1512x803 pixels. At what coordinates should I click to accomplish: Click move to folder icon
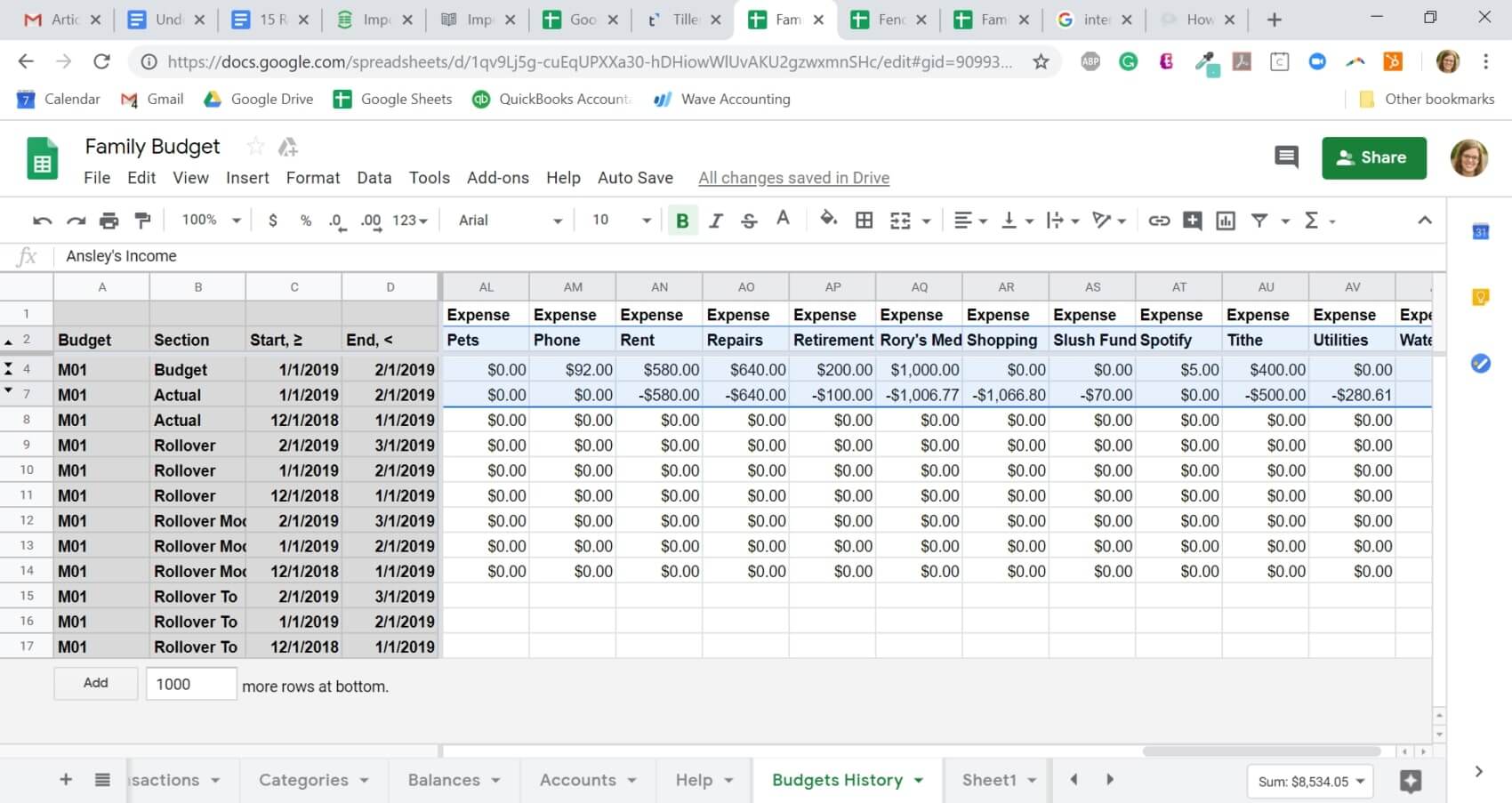tap(287, 147)
